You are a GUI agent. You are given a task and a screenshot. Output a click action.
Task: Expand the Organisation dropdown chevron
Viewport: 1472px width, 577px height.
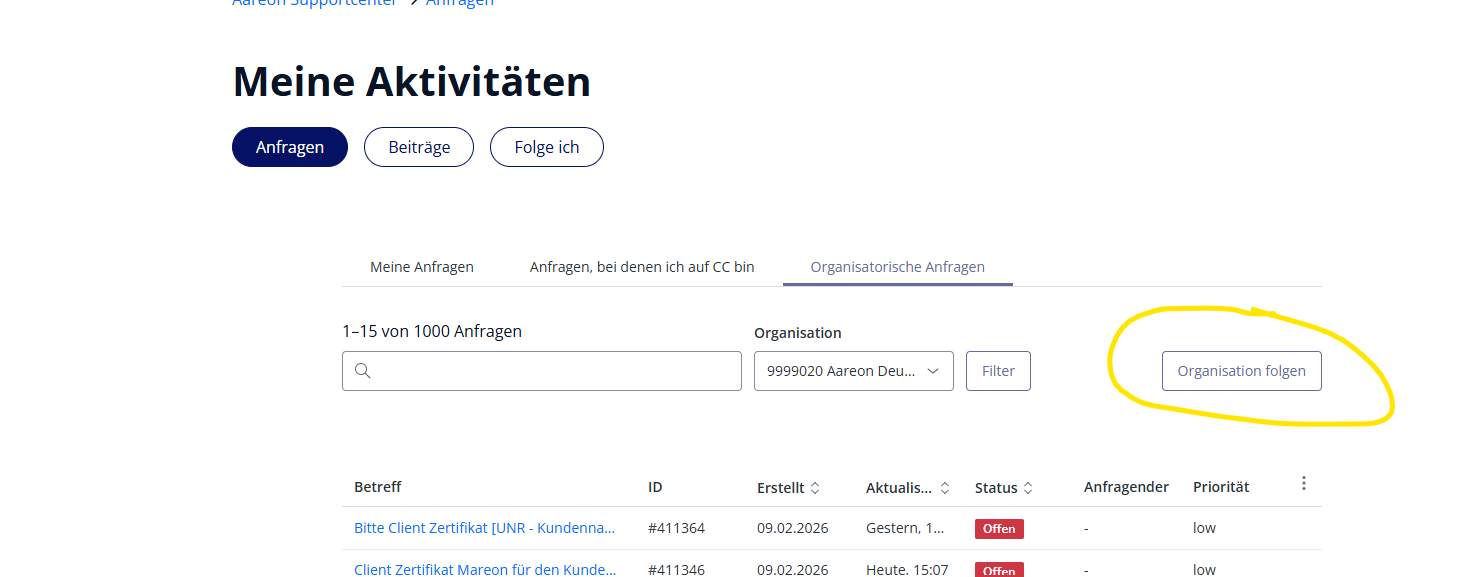click(x=933, y=371)
